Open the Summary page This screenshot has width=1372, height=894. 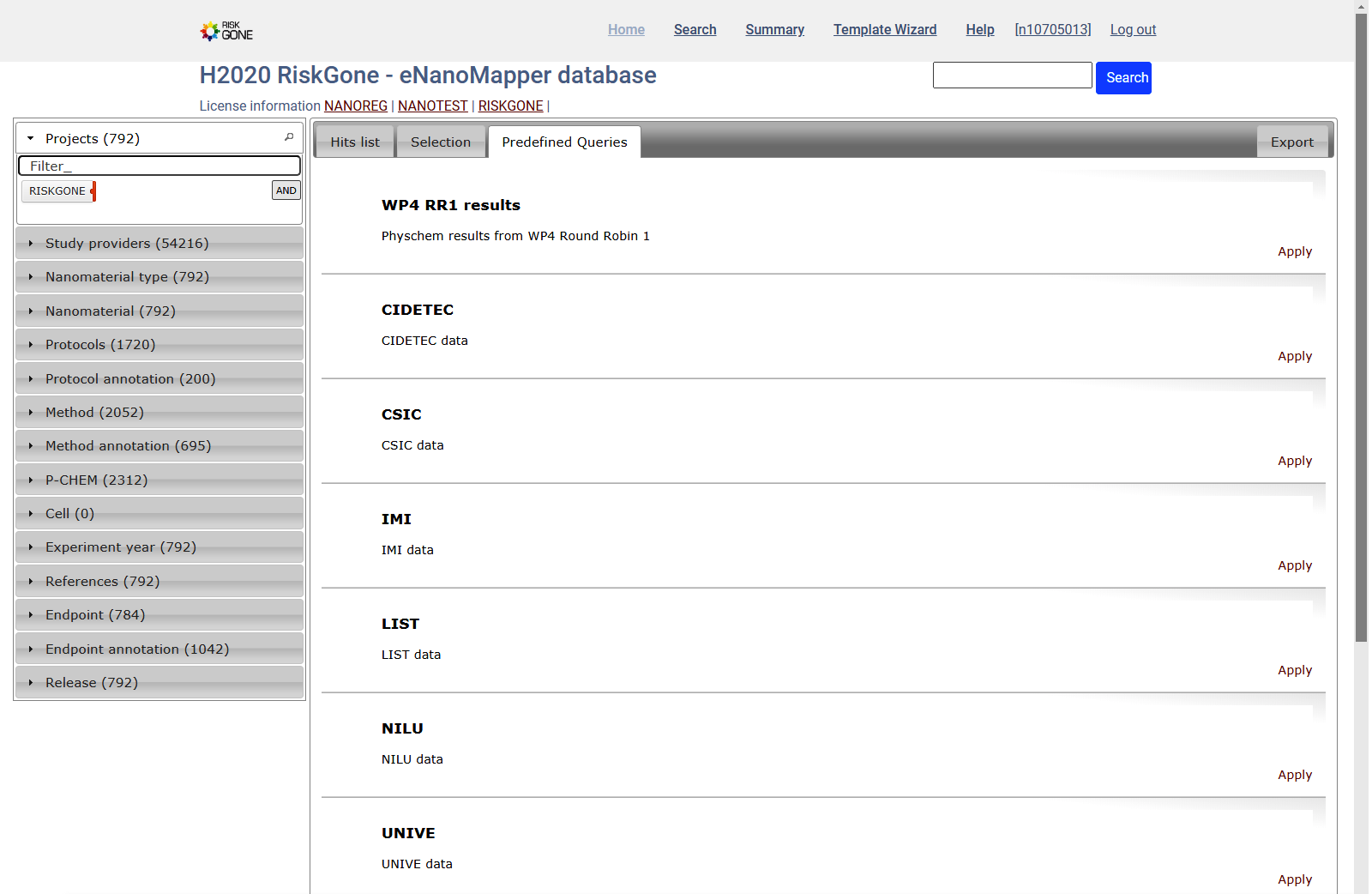(774, 29)
